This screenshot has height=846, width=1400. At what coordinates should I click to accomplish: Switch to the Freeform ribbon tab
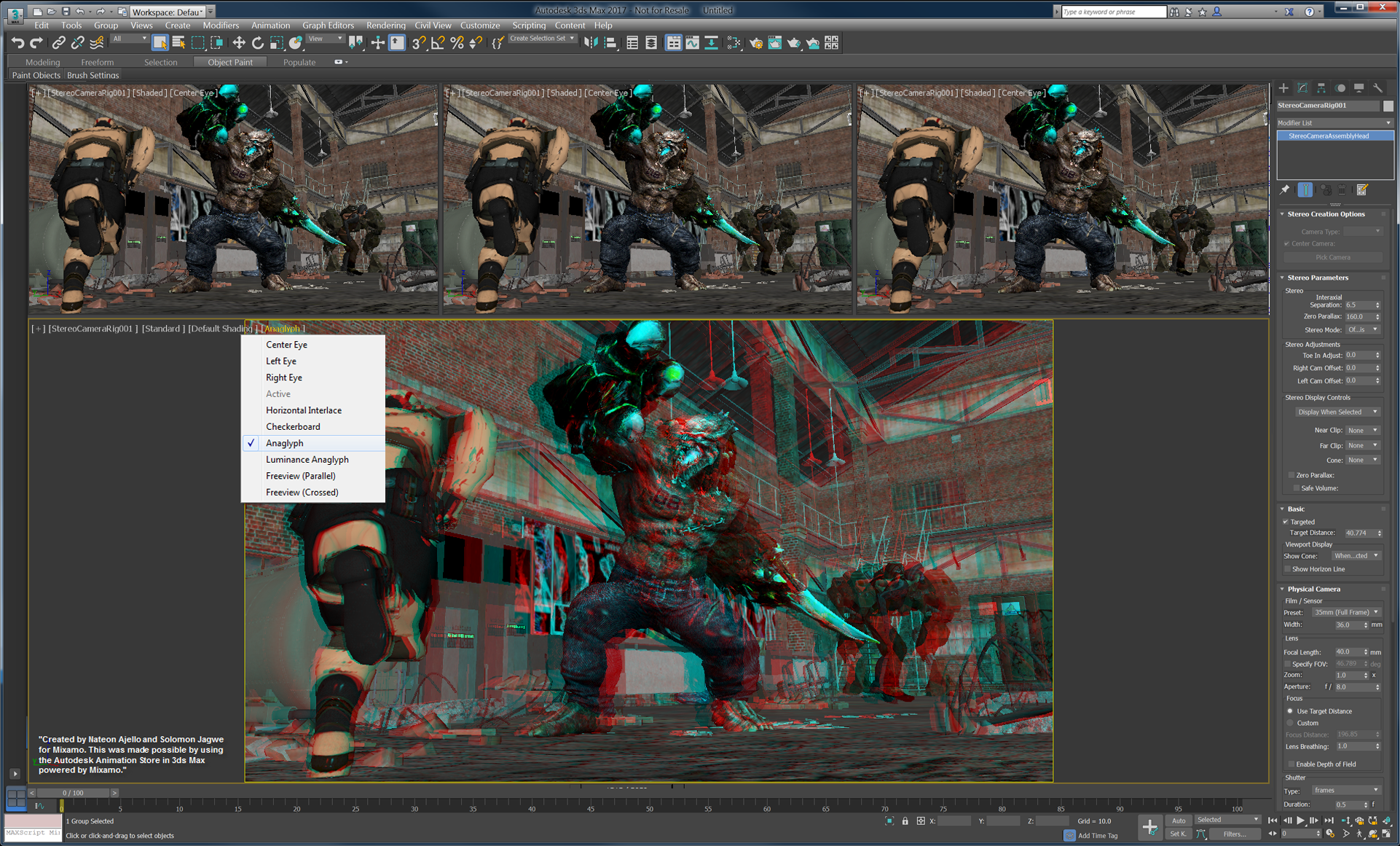click(97, 62)
